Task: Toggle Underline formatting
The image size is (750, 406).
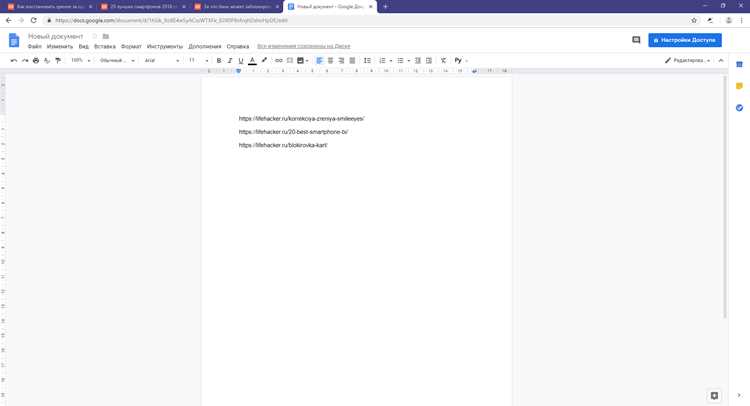Action: pyautogui.click(x=241, y=61)
